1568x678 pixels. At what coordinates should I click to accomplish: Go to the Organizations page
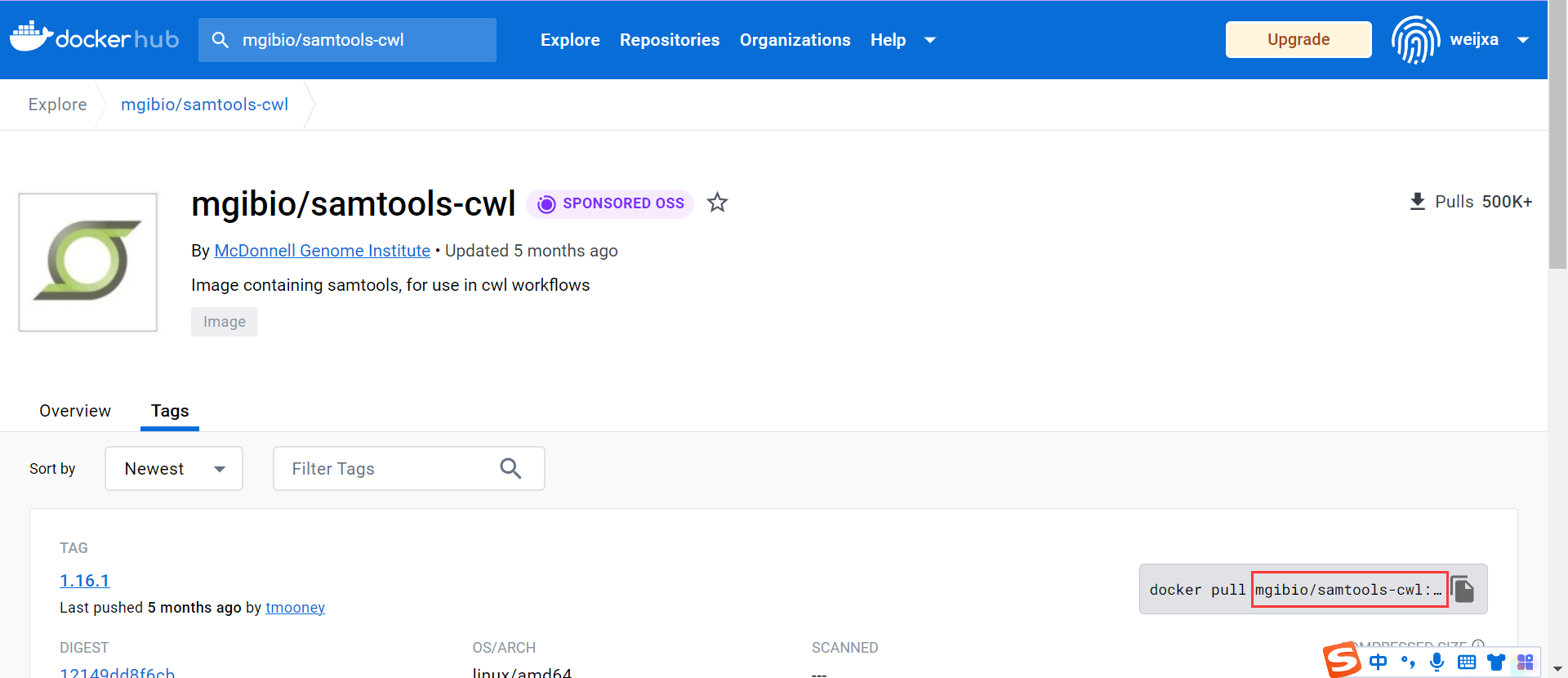[x=795, y=40]
